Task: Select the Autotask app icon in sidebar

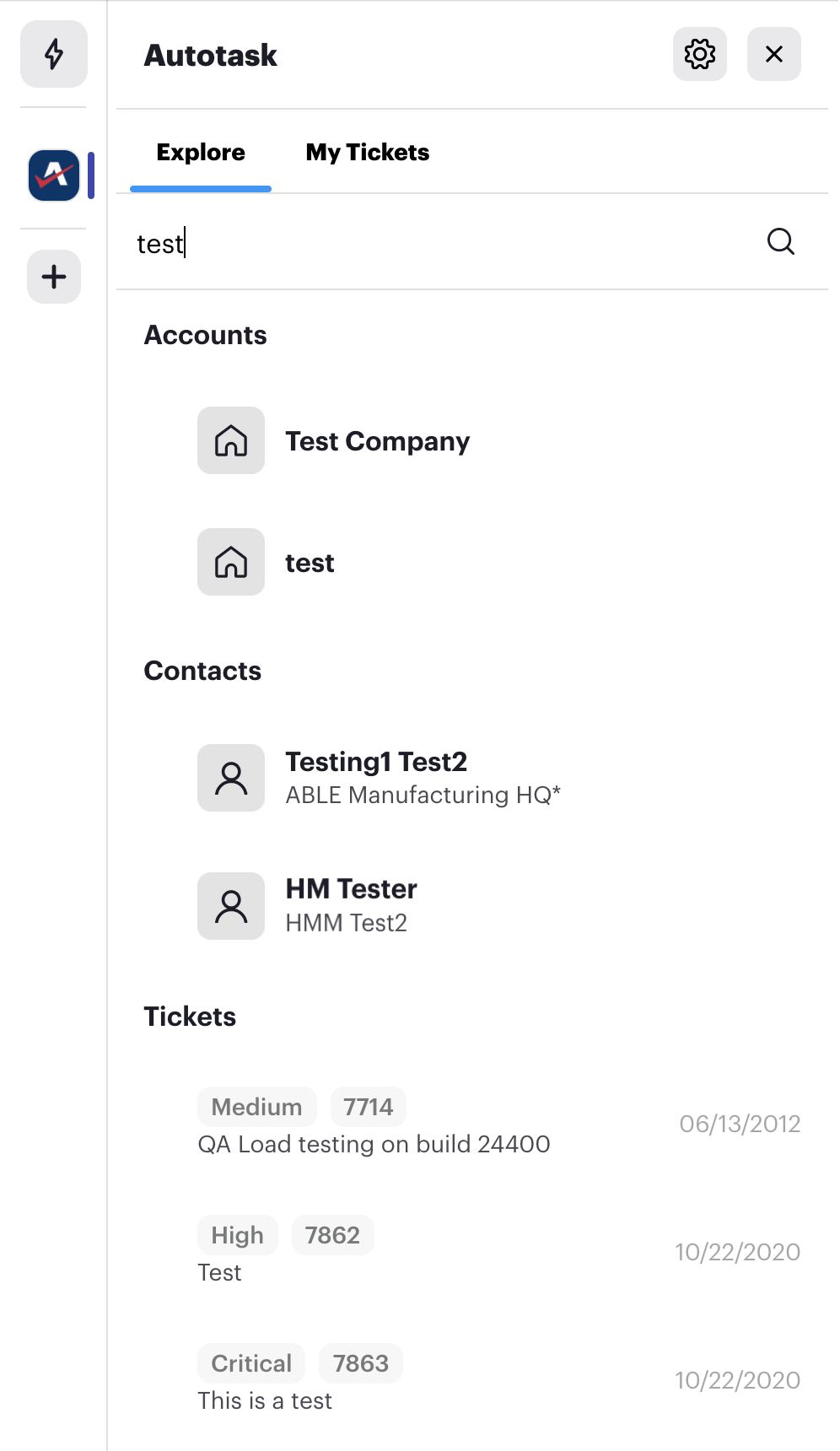Action: (54, 175)
